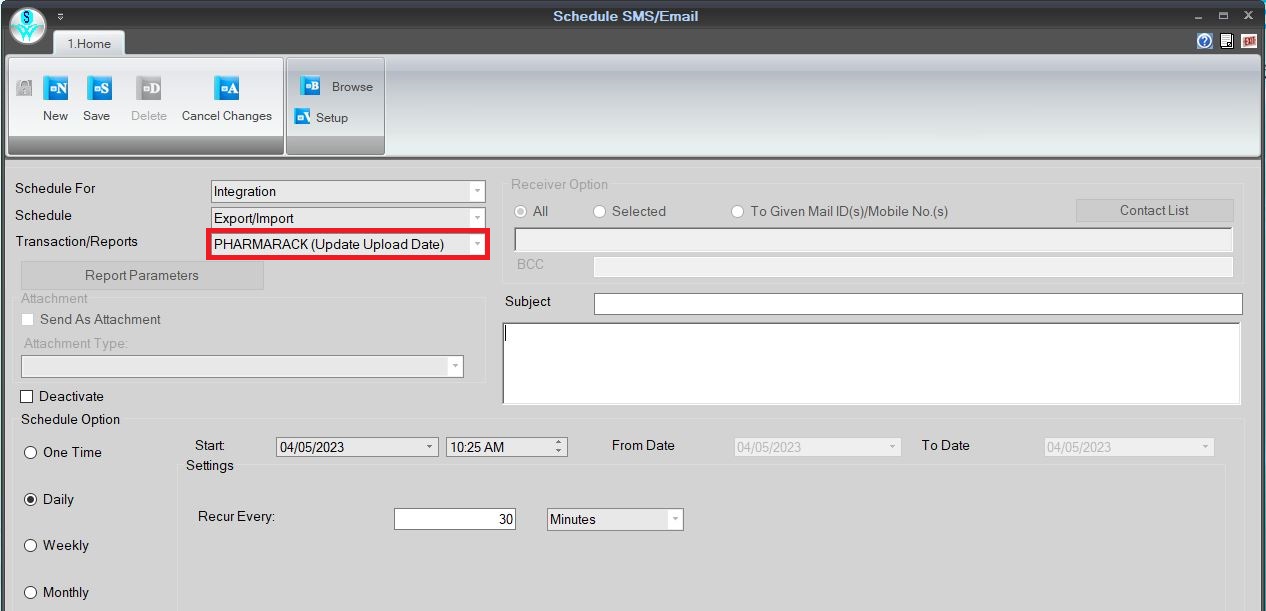Open the quick access arrow by logo

[60, 16]
